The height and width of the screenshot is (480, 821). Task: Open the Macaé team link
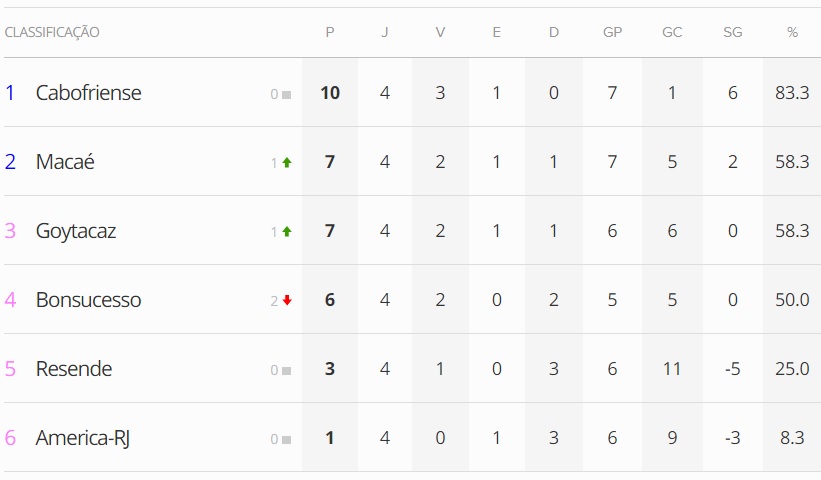click(65, 162)
